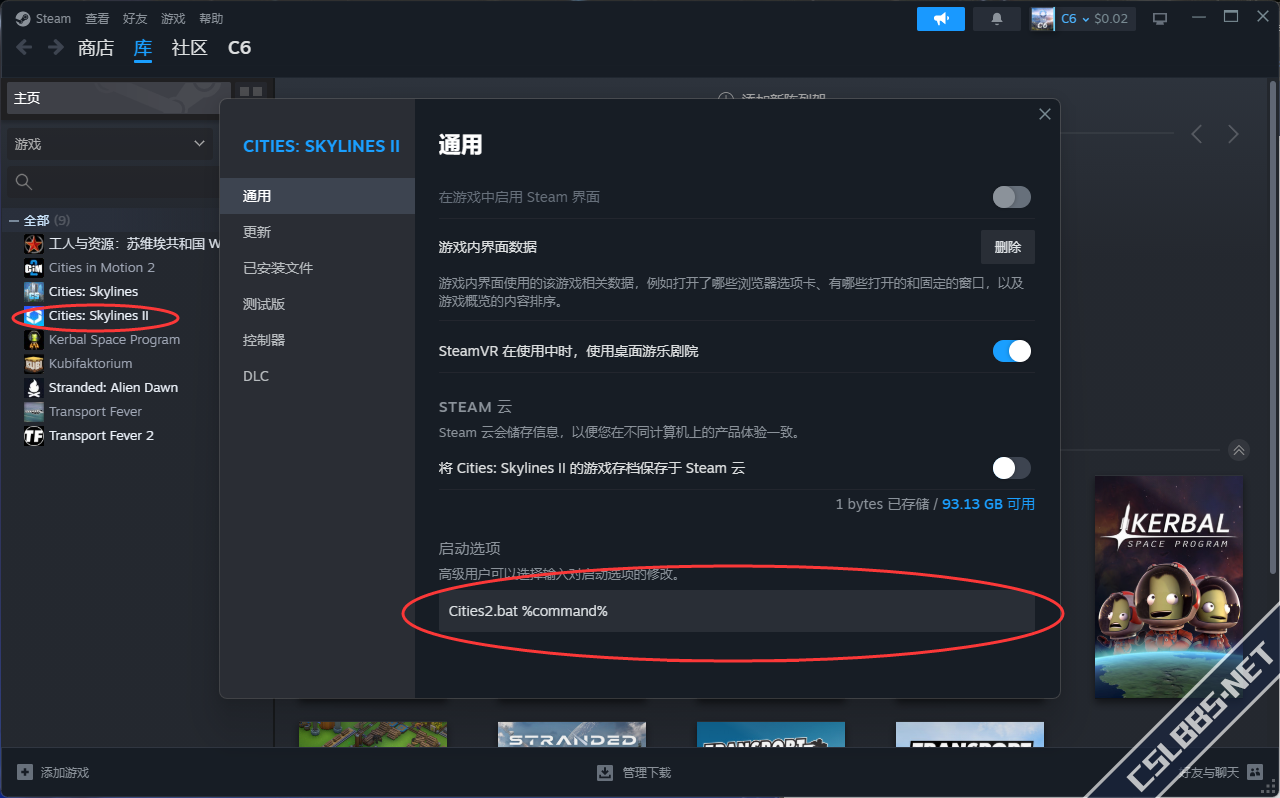Click the Big Picture display icon
This screenshot has height=798, width=1280.
tap(1160, 19)
